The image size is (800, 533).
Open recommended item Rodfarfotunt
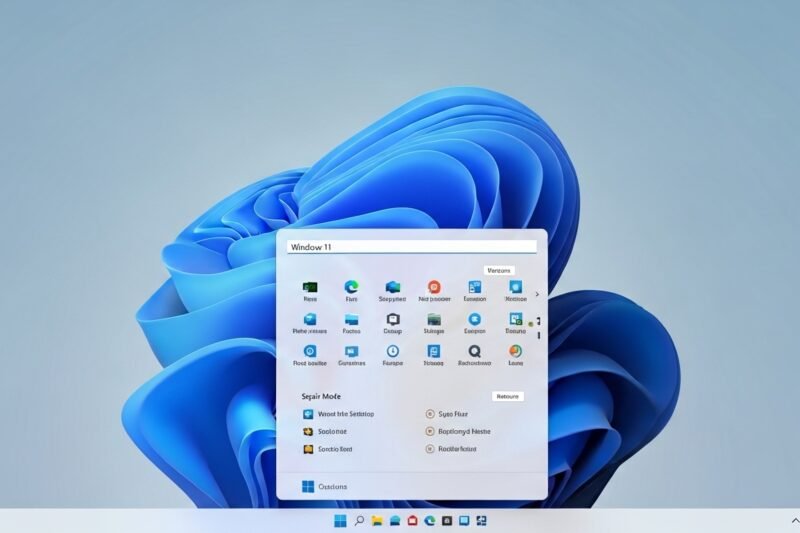(451, 449)
